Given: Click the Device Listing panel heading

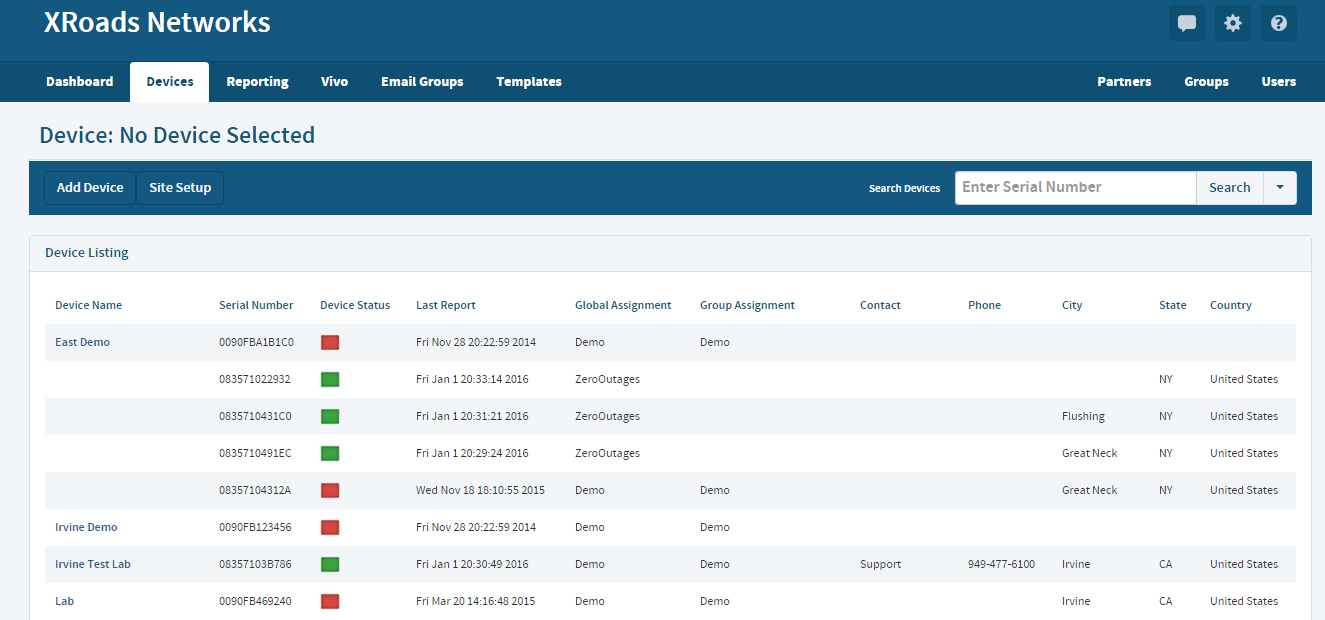Looking at the screenshot, I should pyautogui.click(x=87, y=253).
